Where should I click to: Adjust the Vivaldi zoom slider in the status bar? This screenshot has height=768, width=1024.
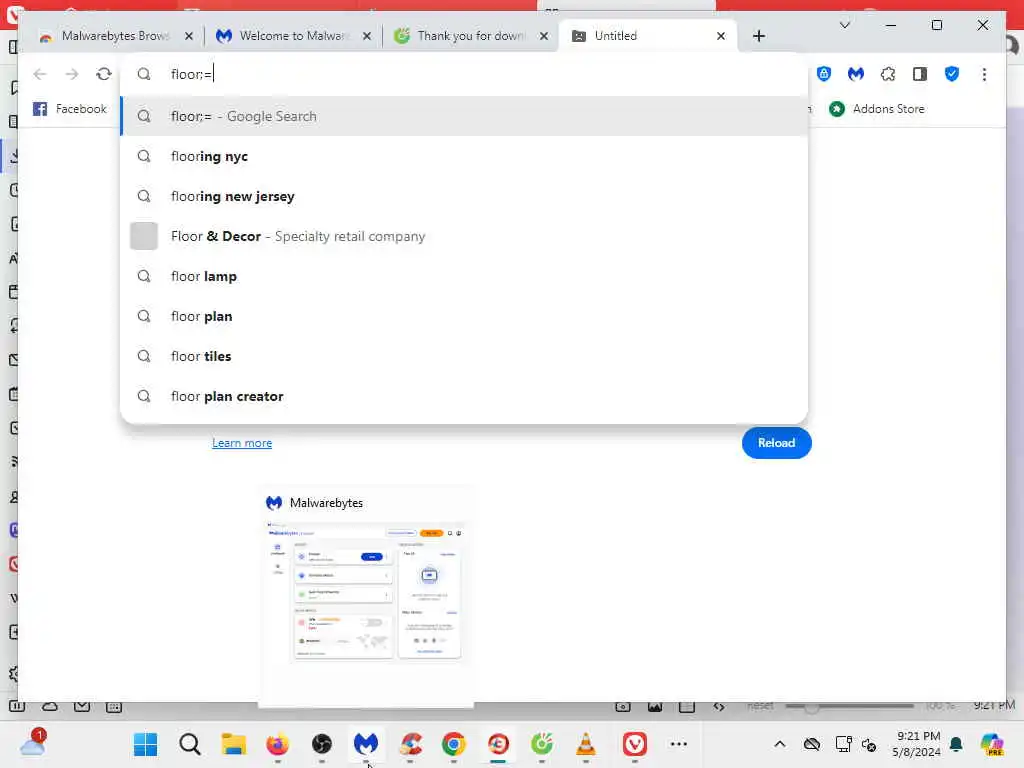click(x=849, y=707)
